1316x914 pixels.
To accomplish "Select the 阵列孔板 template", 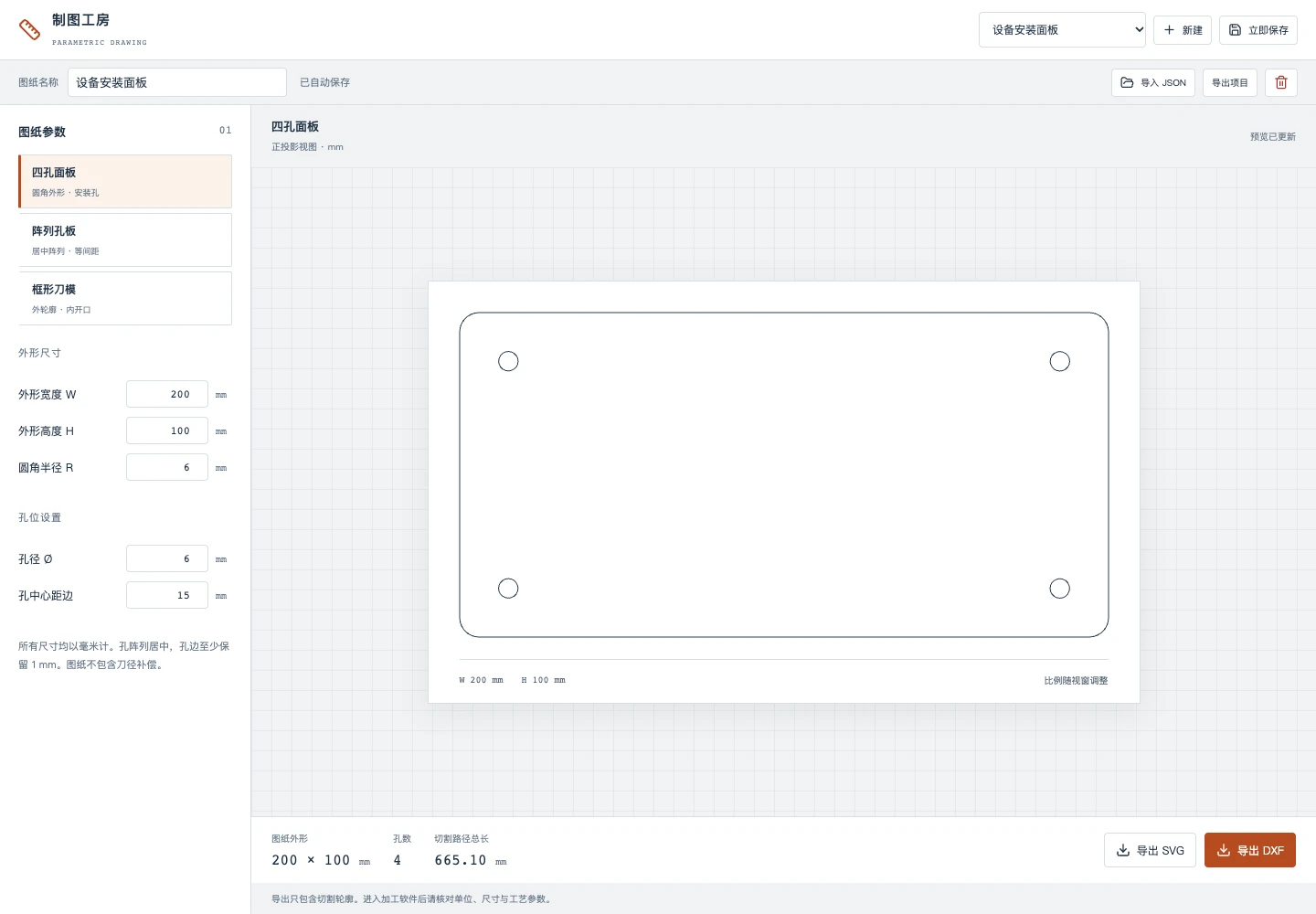I will tap(125, 239).
